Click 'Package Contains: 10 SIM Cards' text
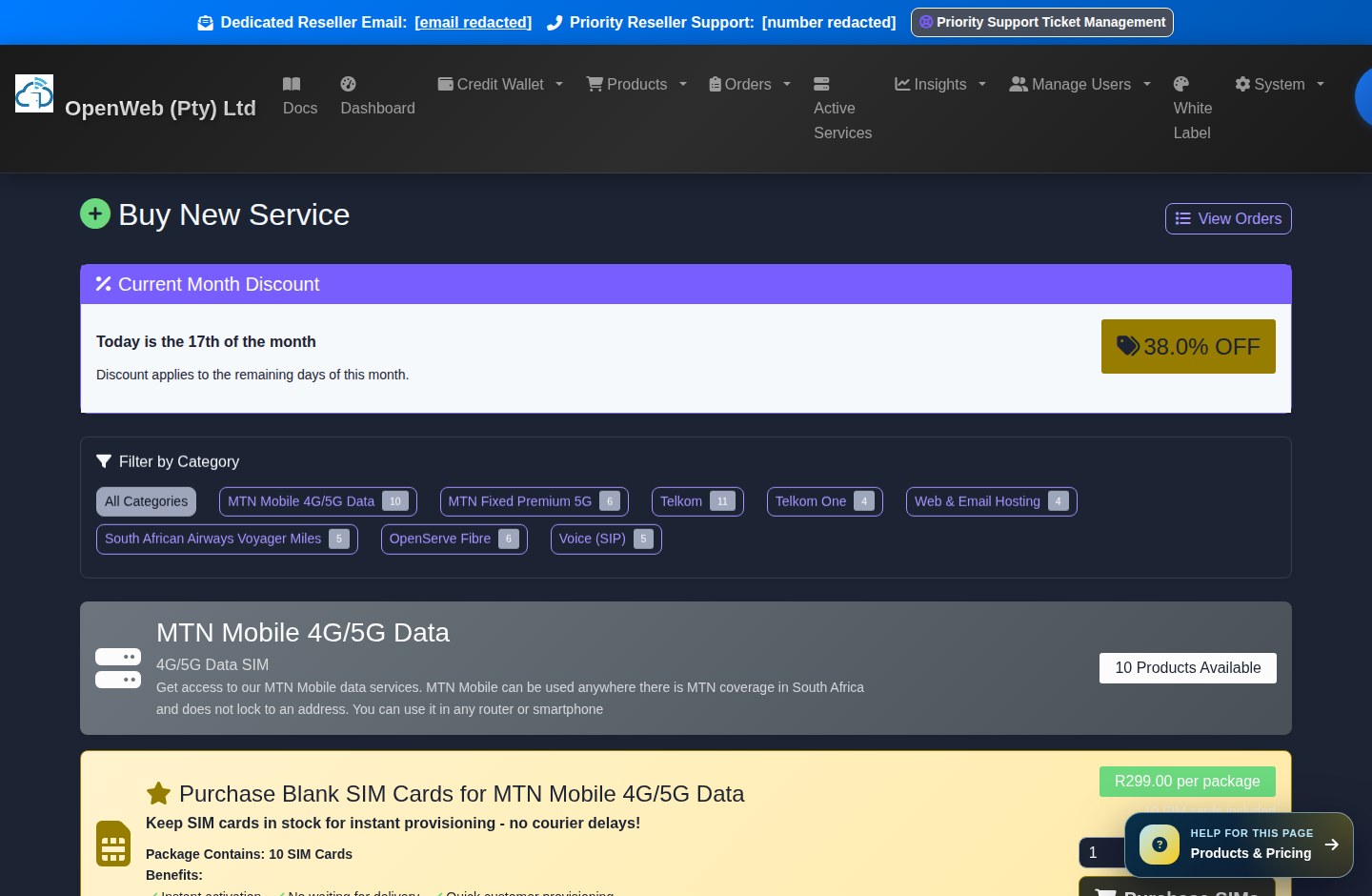 (249, 854)
